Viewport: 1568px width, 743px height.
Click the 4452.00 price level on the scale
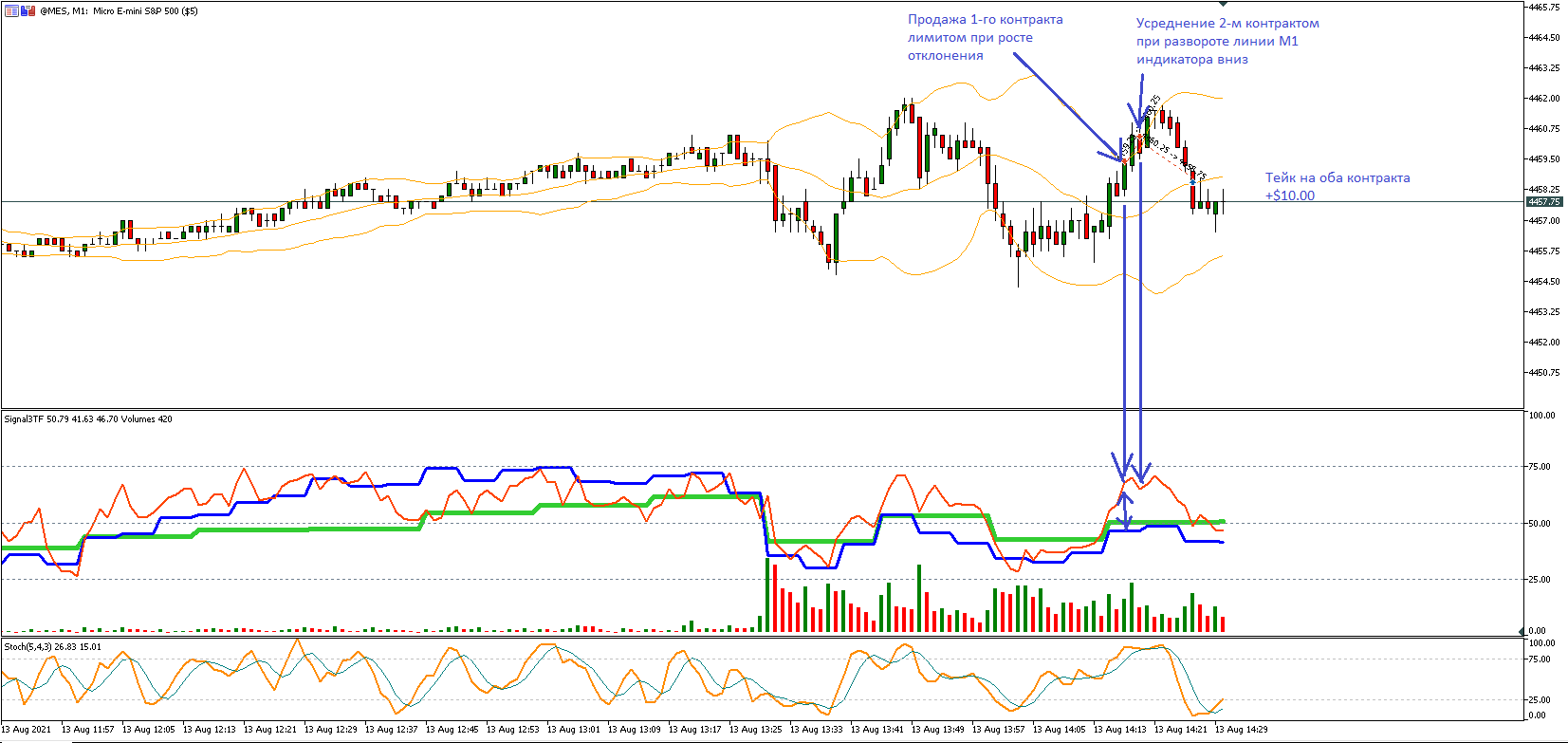(x=1544, y=342)
